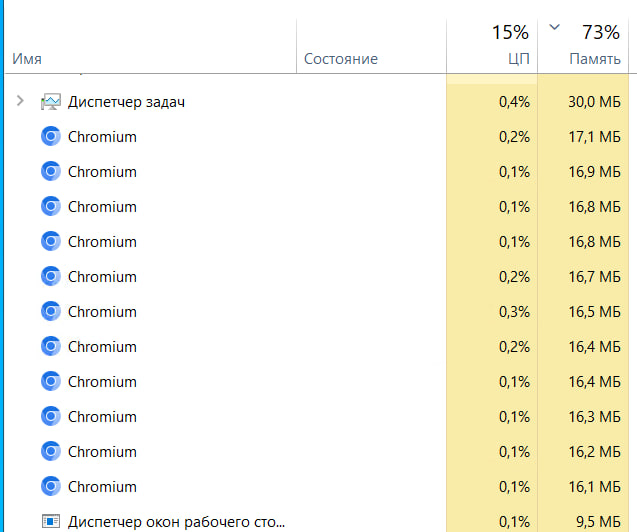Click the Диспетчер задач process icon
Screen dimensions: 637x532
(51, 102)
